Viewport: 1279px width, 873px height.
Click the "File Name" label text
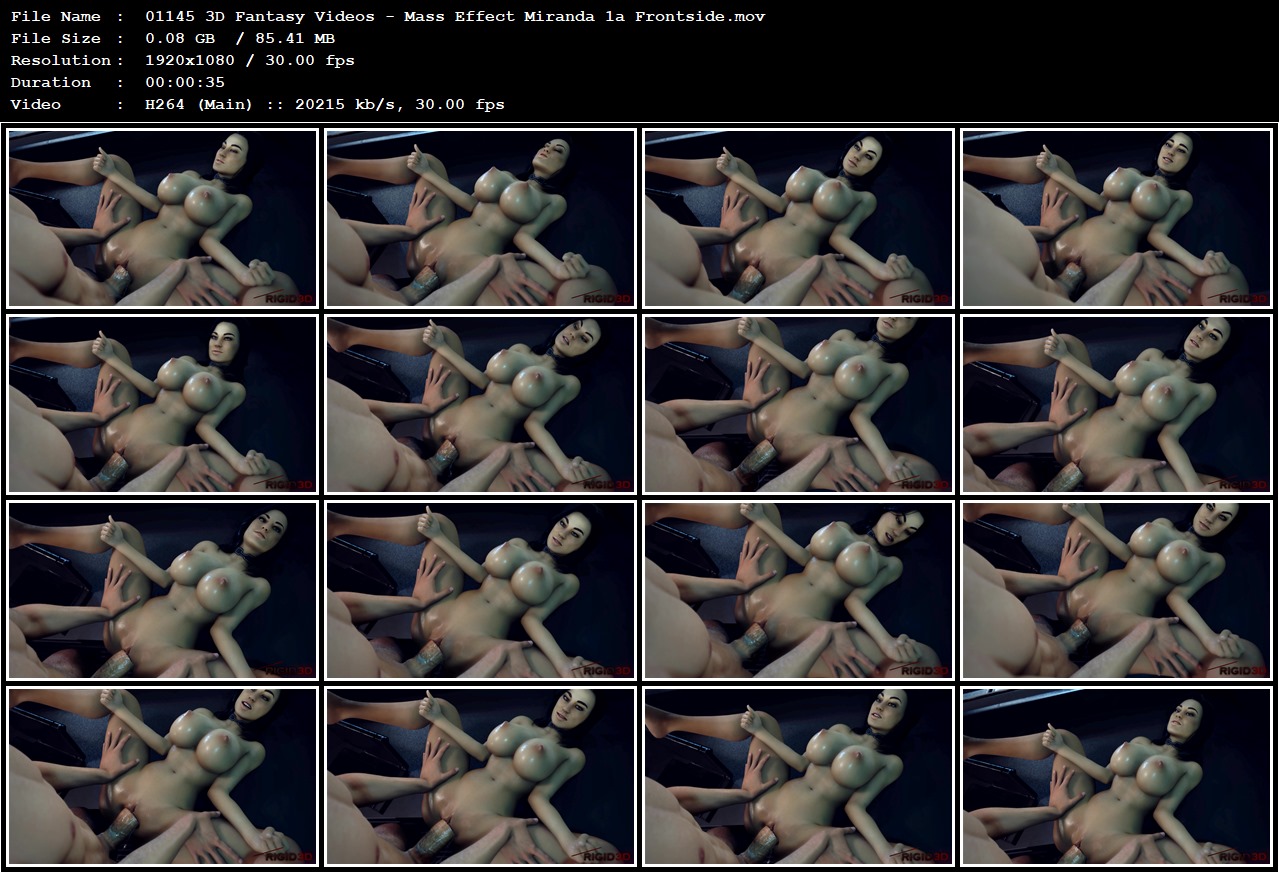click(x=55, y=16)
